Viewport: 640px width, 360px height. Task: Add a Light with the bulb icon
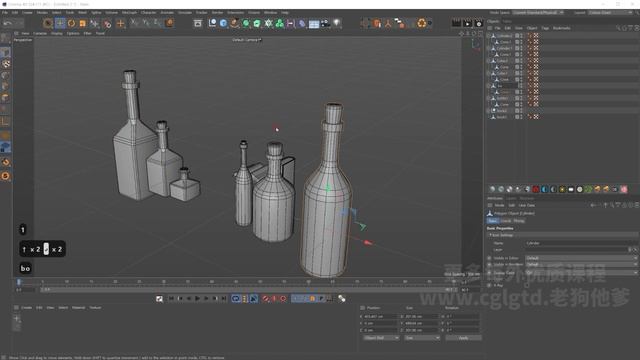click(337, 23)
